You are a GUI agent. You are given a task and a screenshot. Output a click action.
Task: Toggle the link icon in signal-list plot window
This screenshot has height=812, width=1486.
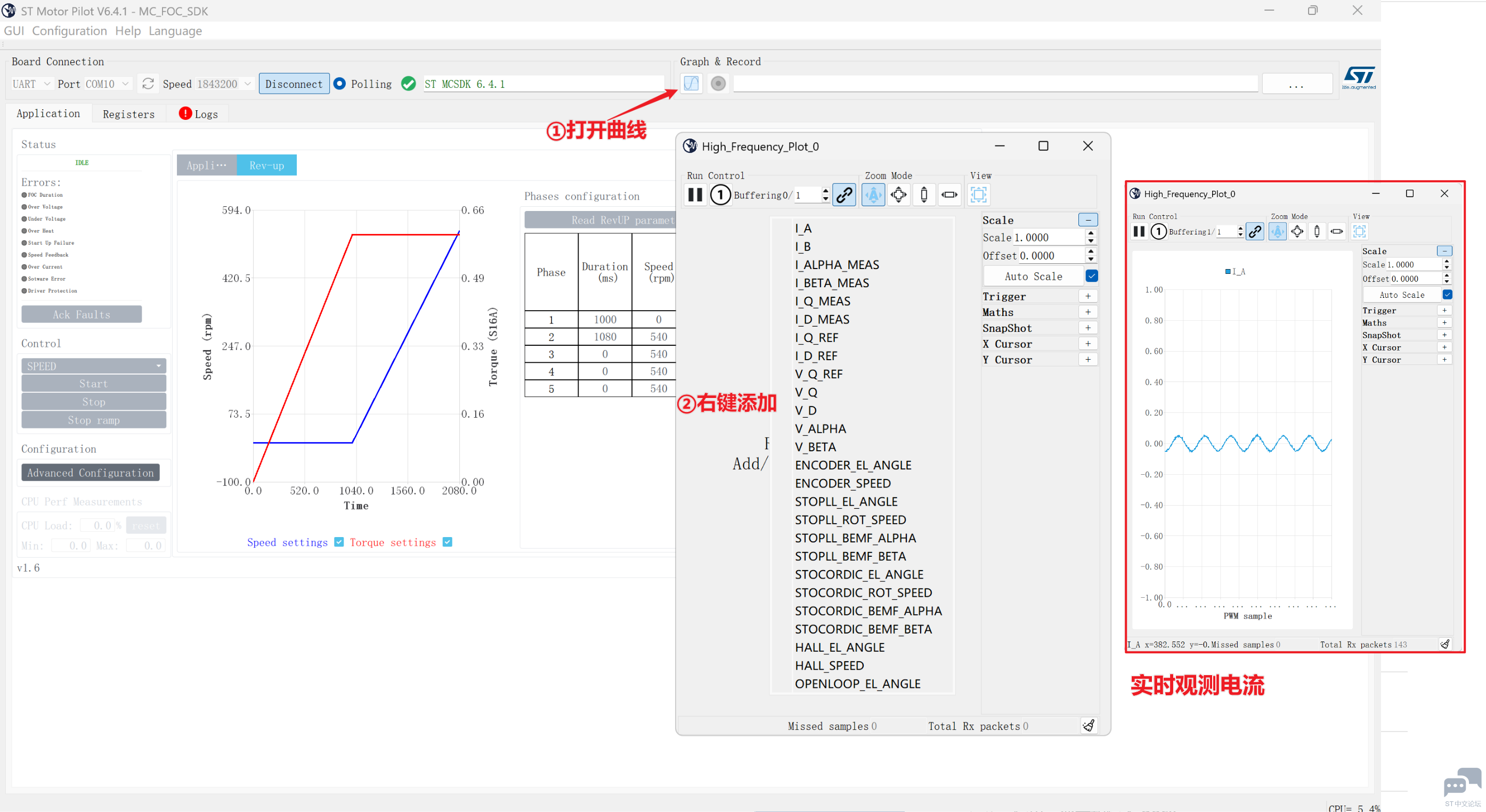(x=844, y=195)
